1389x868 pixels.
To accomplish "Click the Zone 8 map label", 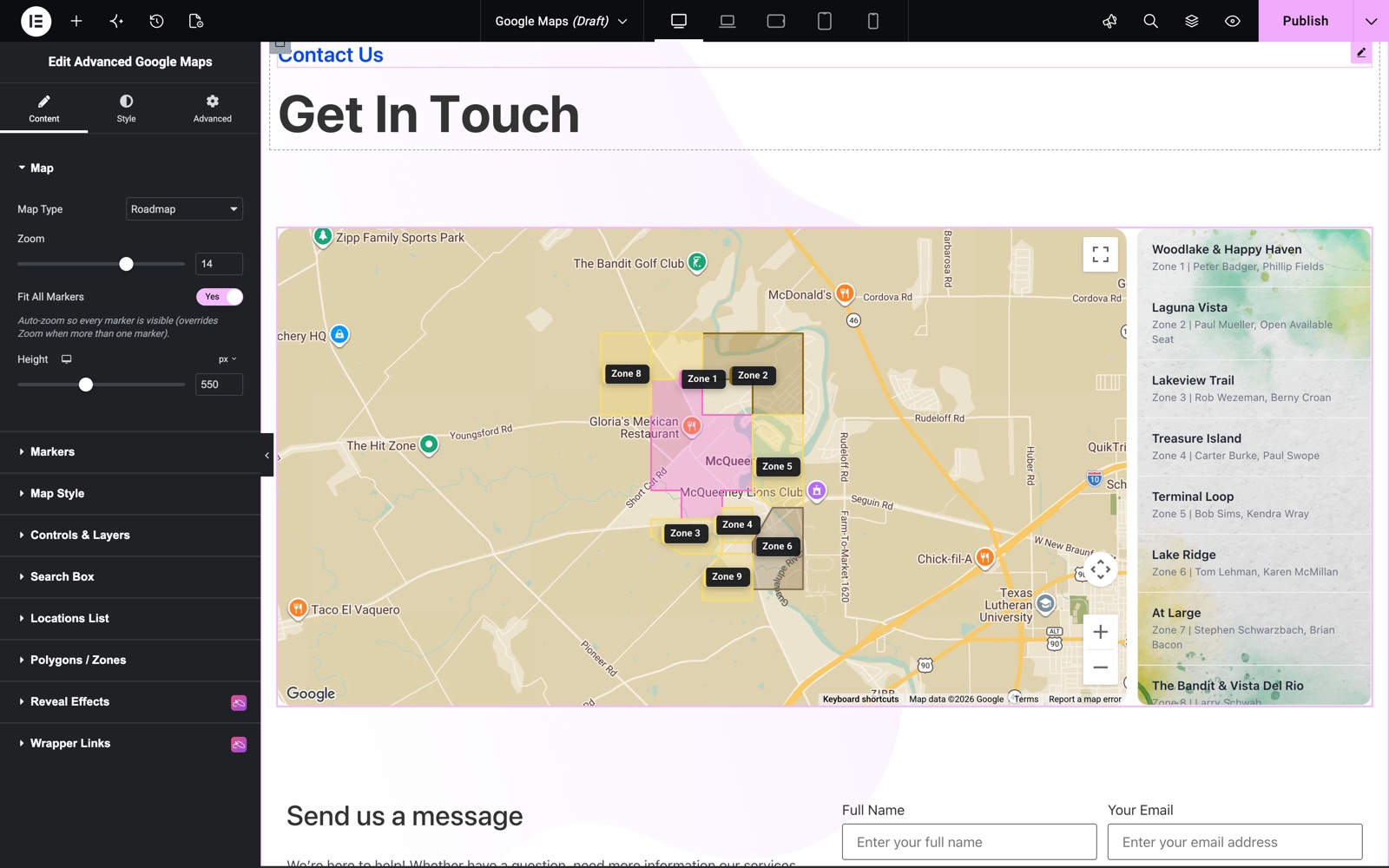I will point(626,374).
